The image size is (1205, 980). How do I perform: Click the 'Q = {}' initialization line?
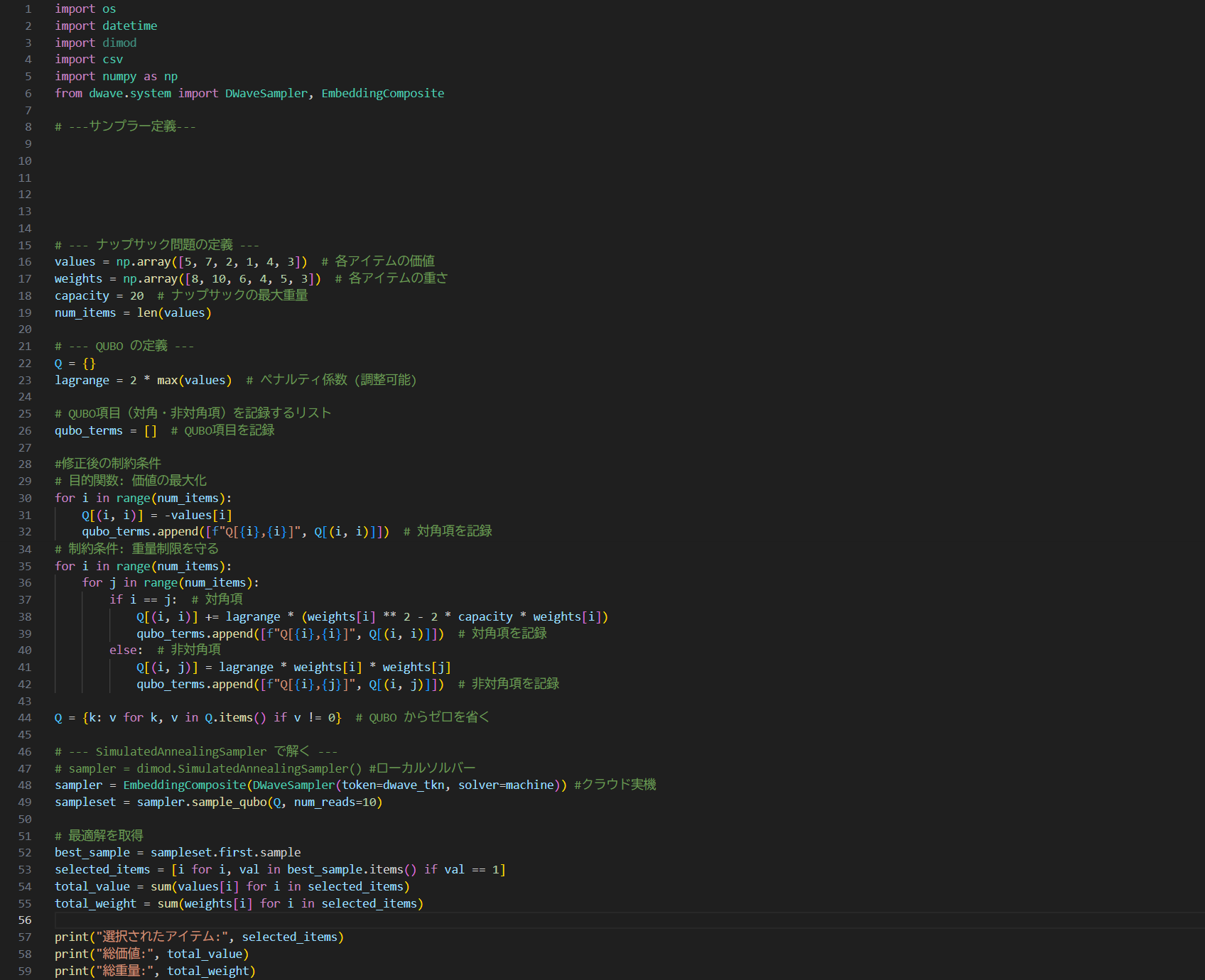coord(75,364)
